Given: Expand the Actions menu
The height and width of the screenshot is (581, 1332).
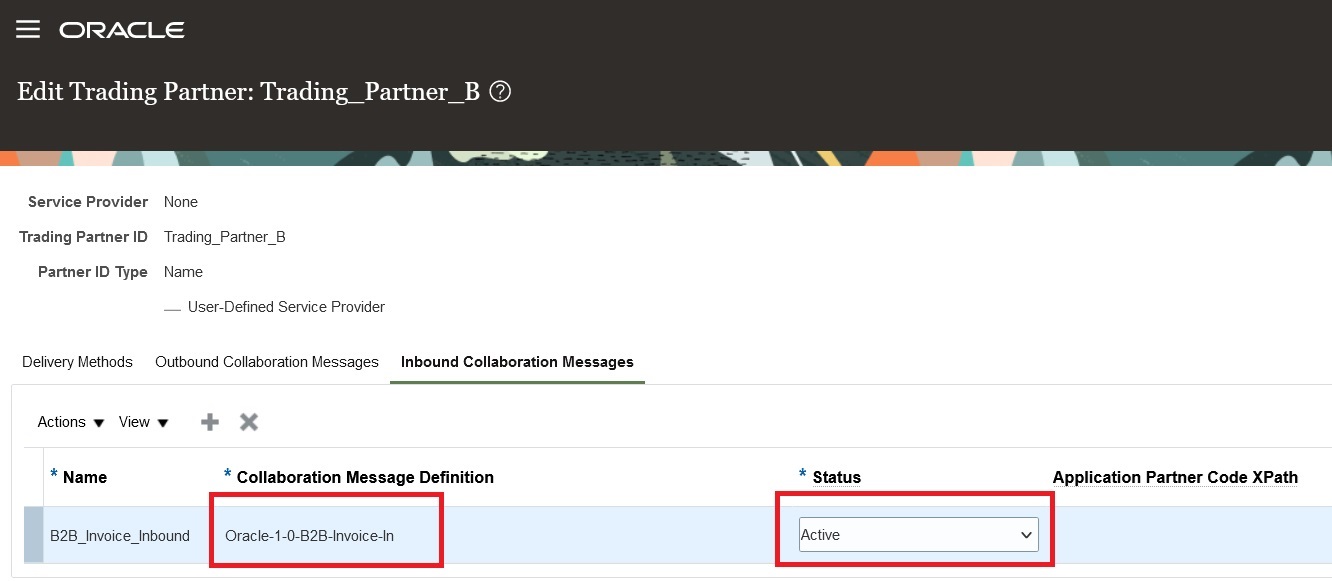Looking at the screenshot, I should click(71, 422).
